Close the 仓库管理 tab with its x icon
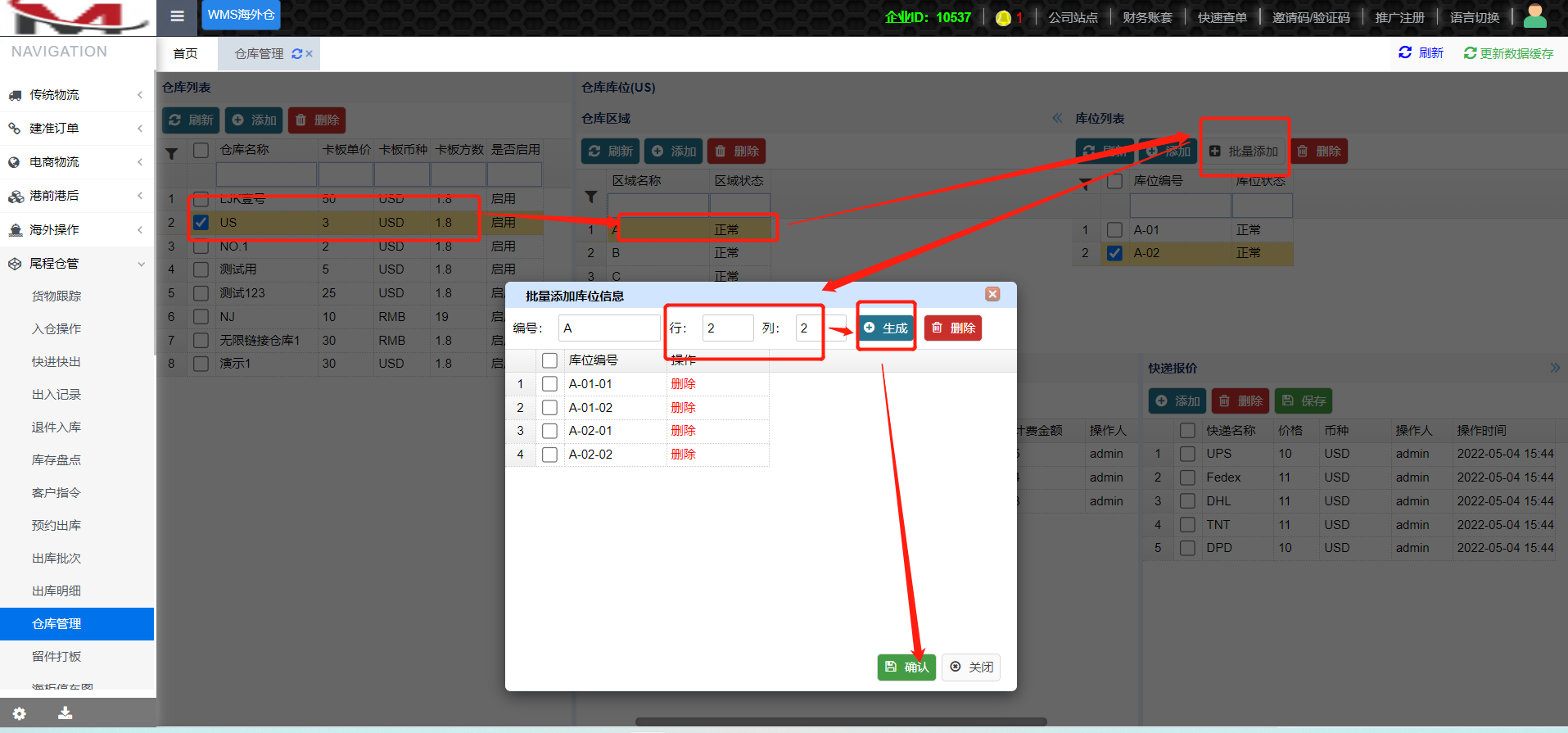This screenshot has height=733, width=1568. coord(310,54)
